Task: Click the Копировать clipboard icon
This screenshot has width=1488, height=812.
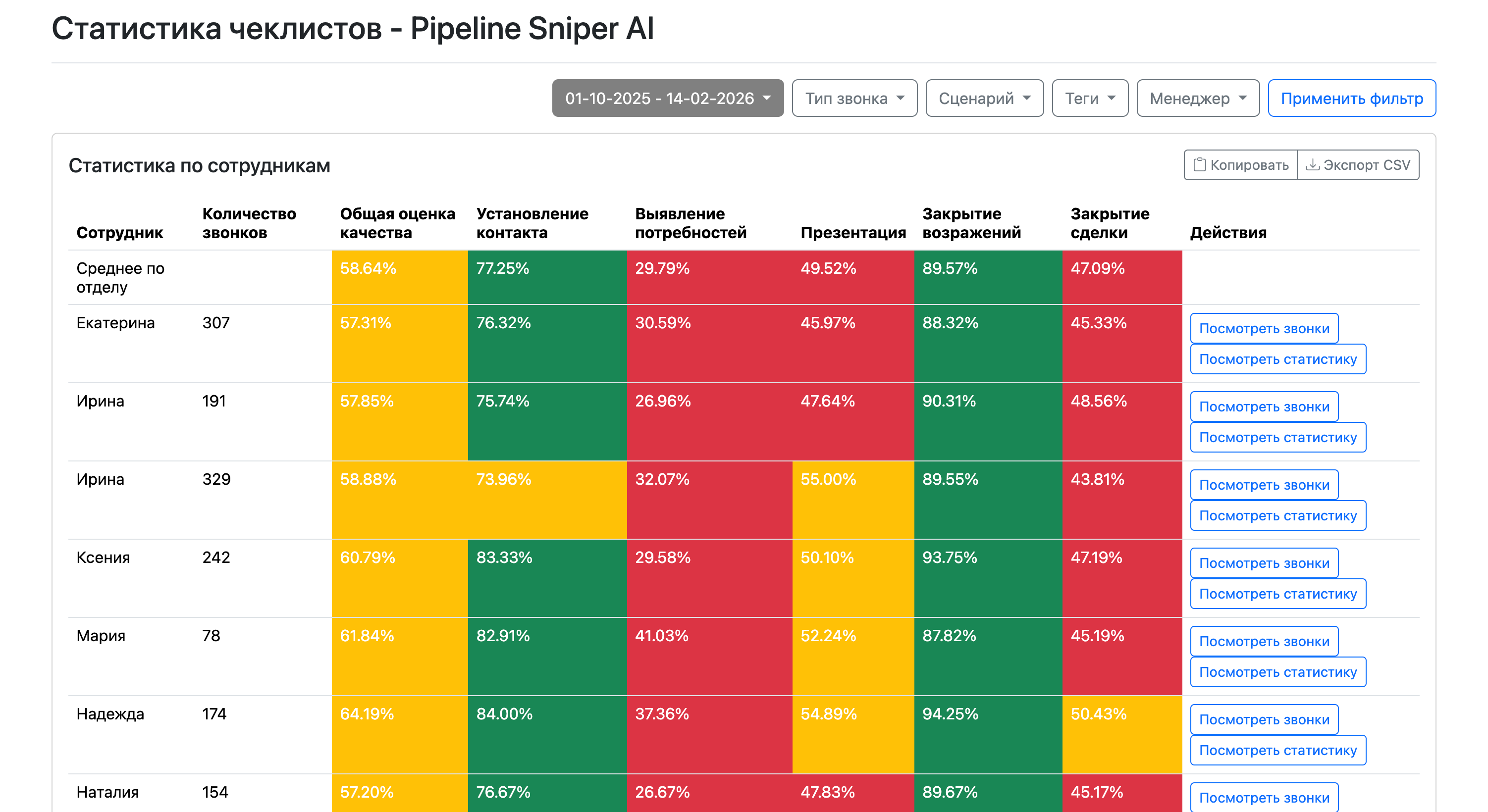Action: click(1200, 165)
